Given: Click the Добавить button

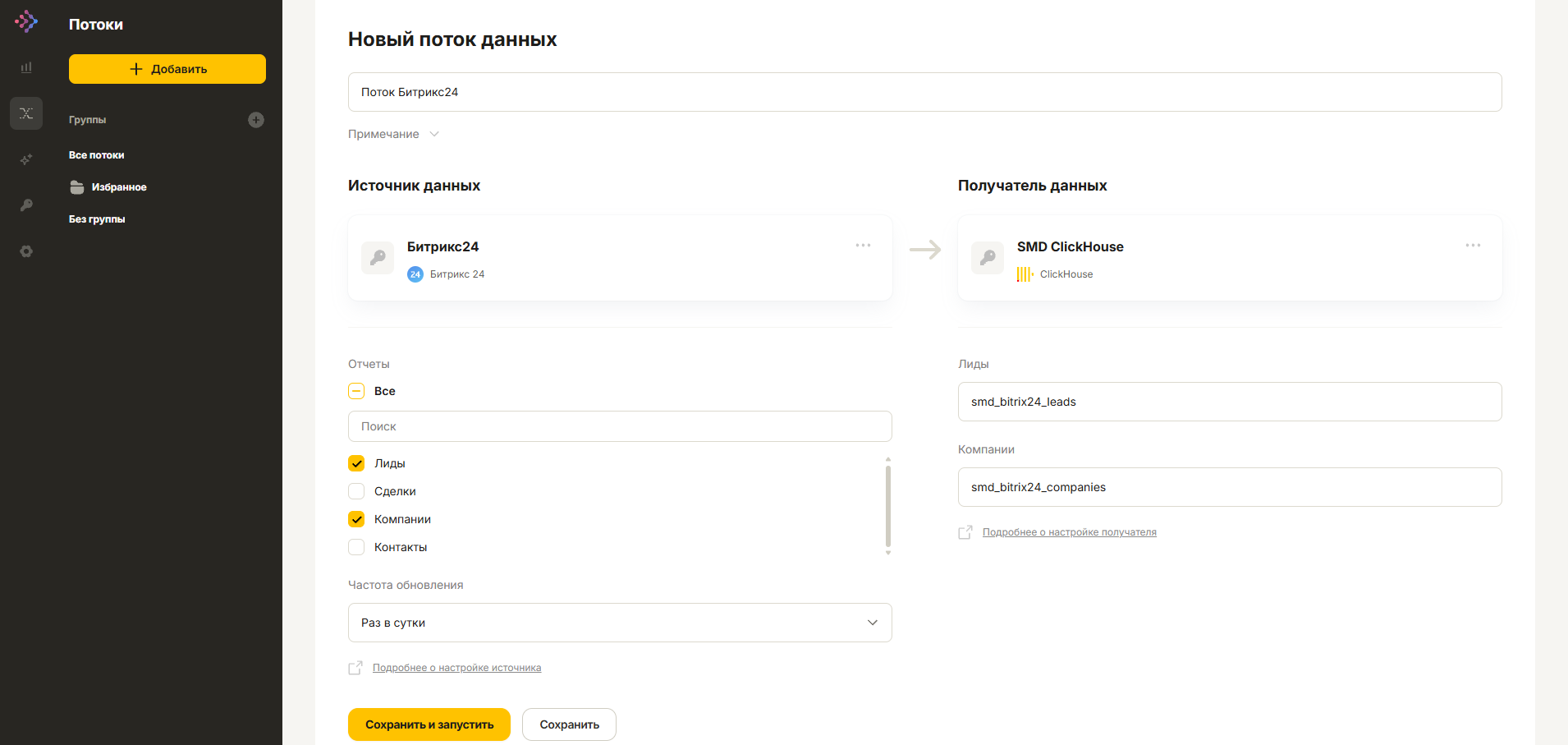Looking at the screenshot, I should click(167, 69).
